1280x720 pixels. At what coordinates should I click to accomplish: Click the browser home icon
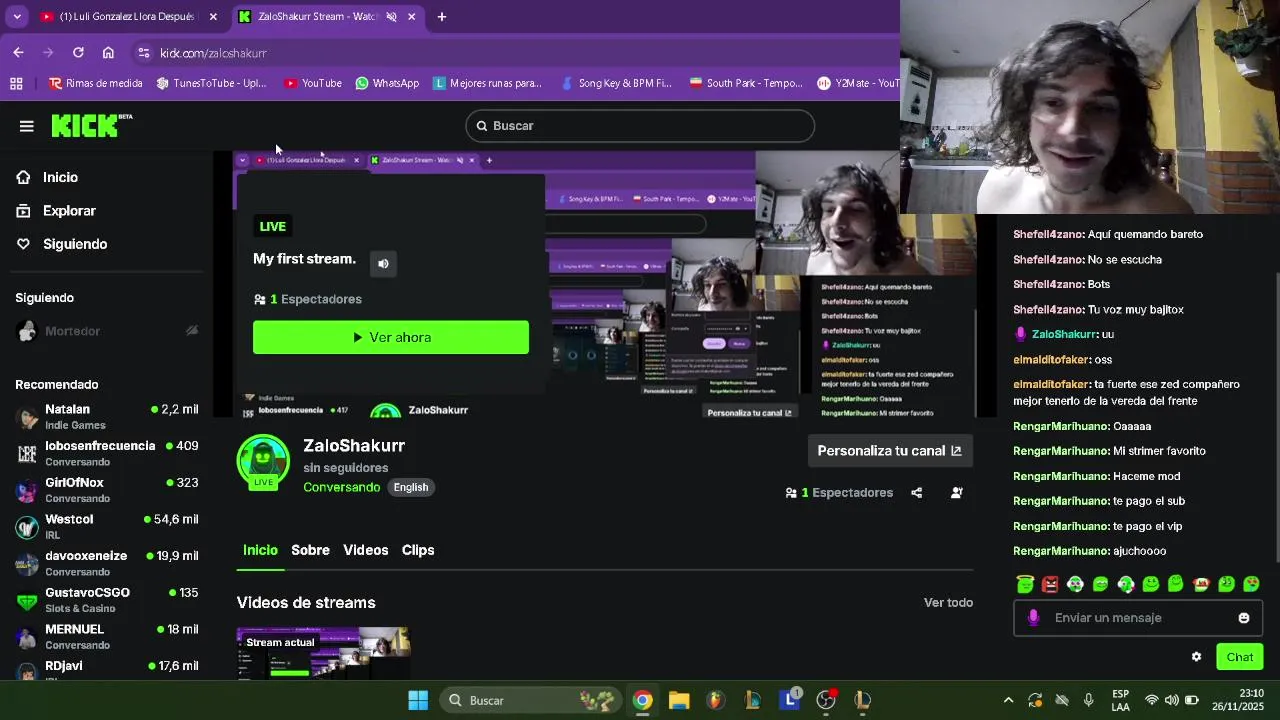(108, 52)
